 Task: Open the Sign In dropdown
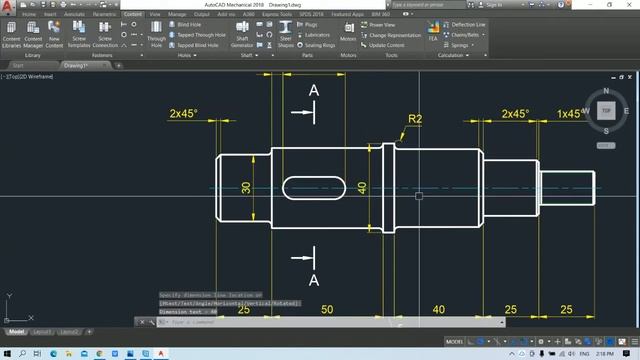523,5
